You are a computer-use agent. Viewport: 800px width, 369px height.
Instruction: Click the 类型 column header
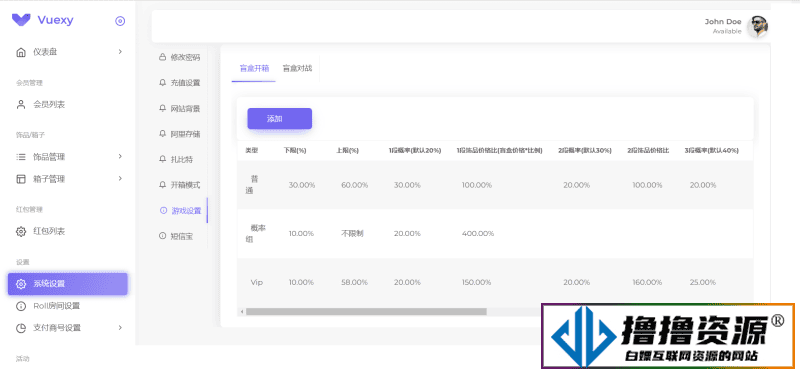point(252,151)
